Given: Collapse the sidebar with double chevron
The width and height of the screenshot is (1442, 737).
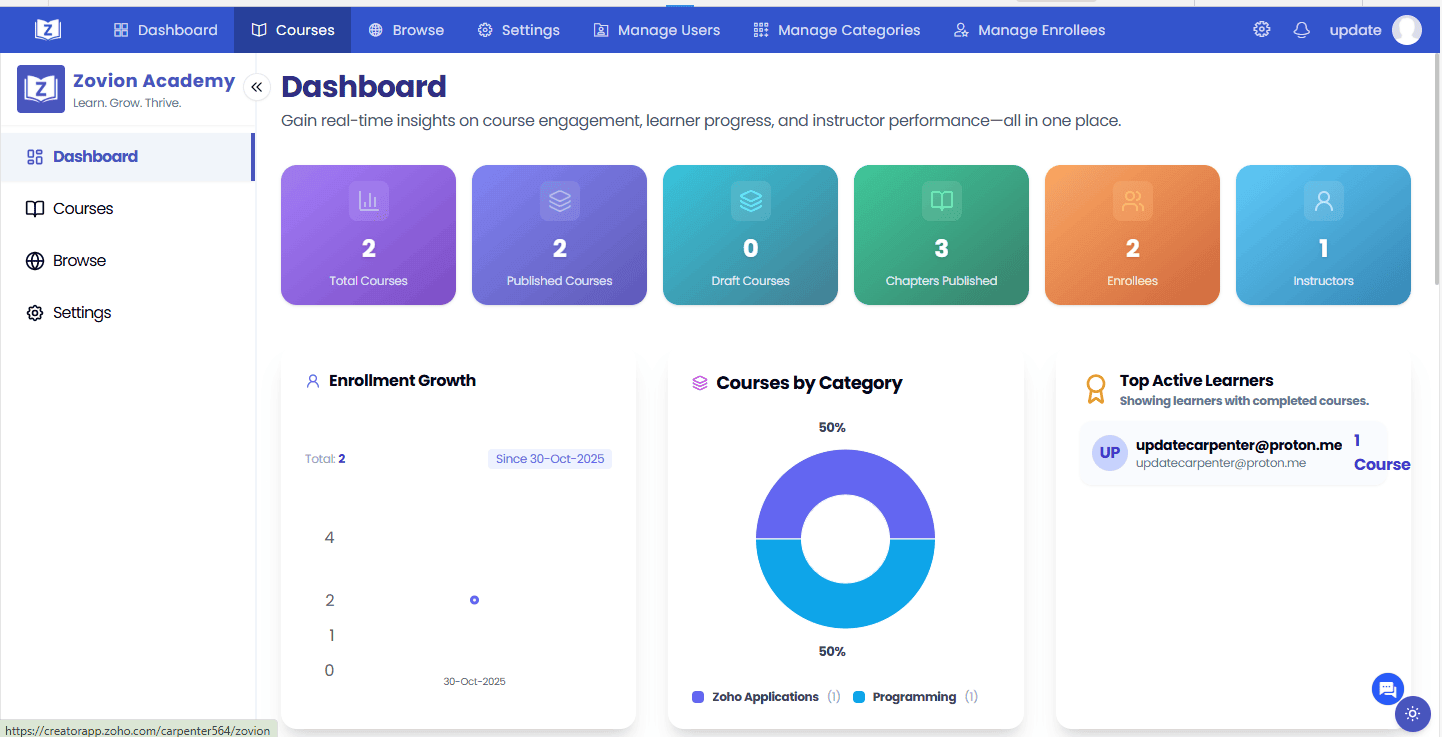Looking at the screenshot, I should point(256,87).
